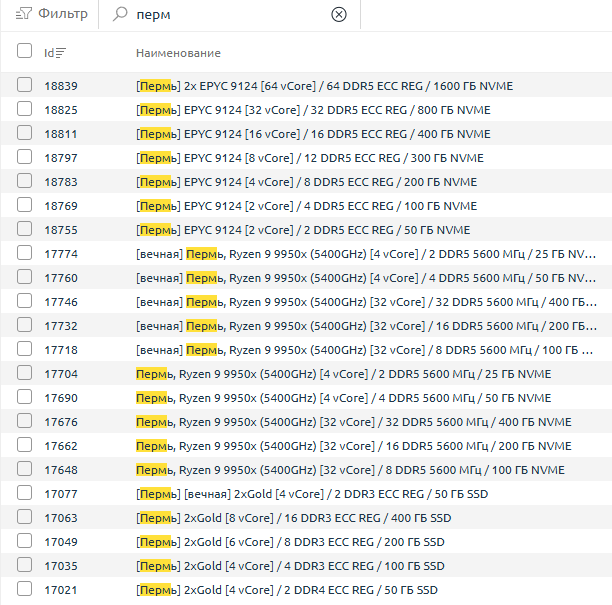Open the Фильтр filter button label
Viewport: 612px width, 605px height.
[62, 14]
